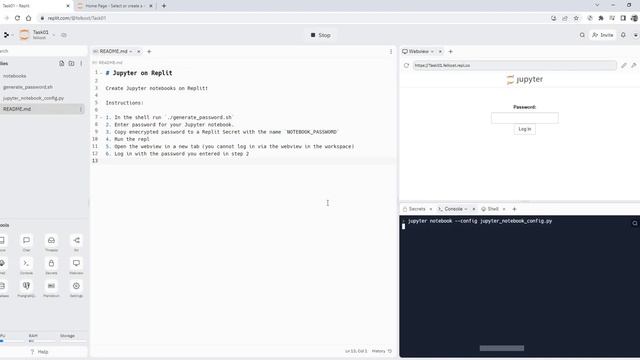This screenshot has width=640, height=360.
Task: Reload the browser page
Action: [17, 18]
